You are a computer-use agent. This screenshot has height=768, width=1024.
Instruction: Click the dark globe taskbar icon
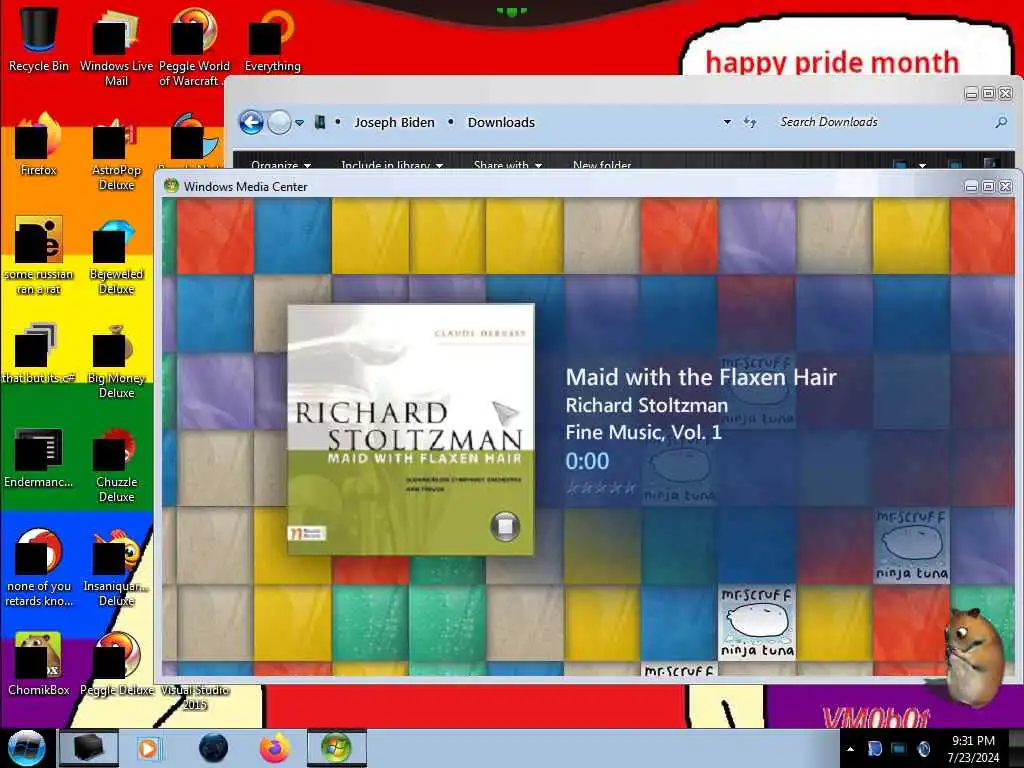coord(214,748)
